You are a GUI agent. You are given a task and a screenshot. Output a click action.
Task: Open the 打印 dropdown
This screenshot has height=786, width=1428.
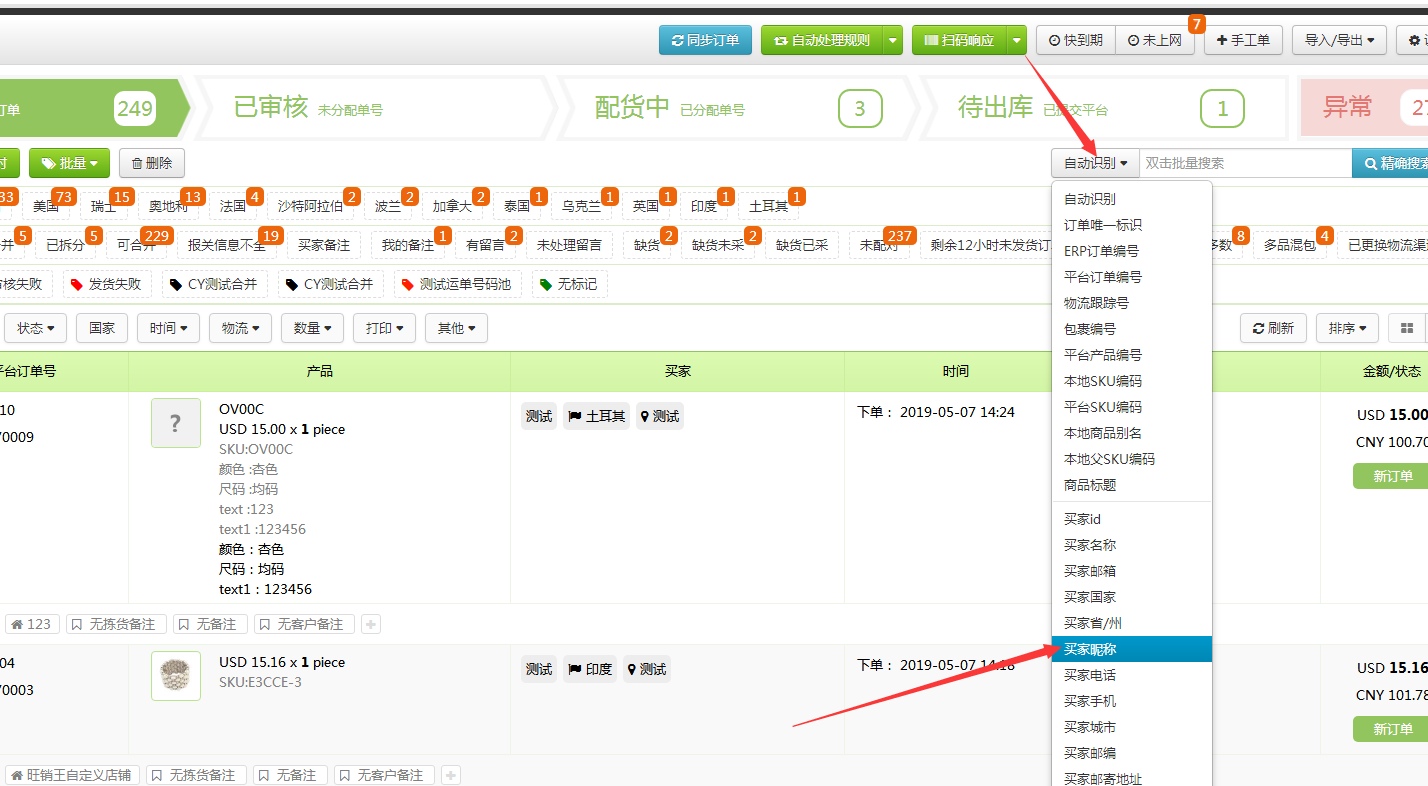(385, 328)
